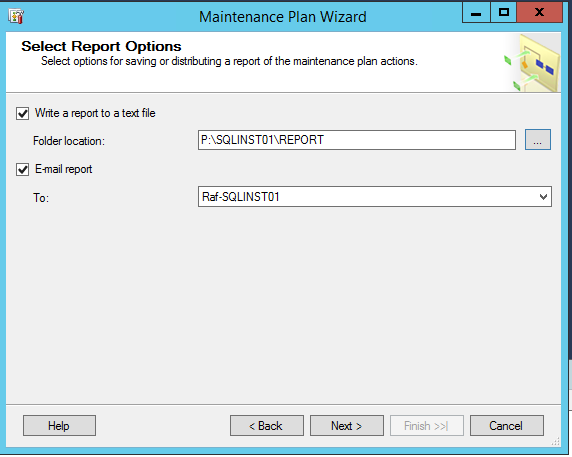
Task: Toggle the E-mail report checkbox
Action: (22, 170)
